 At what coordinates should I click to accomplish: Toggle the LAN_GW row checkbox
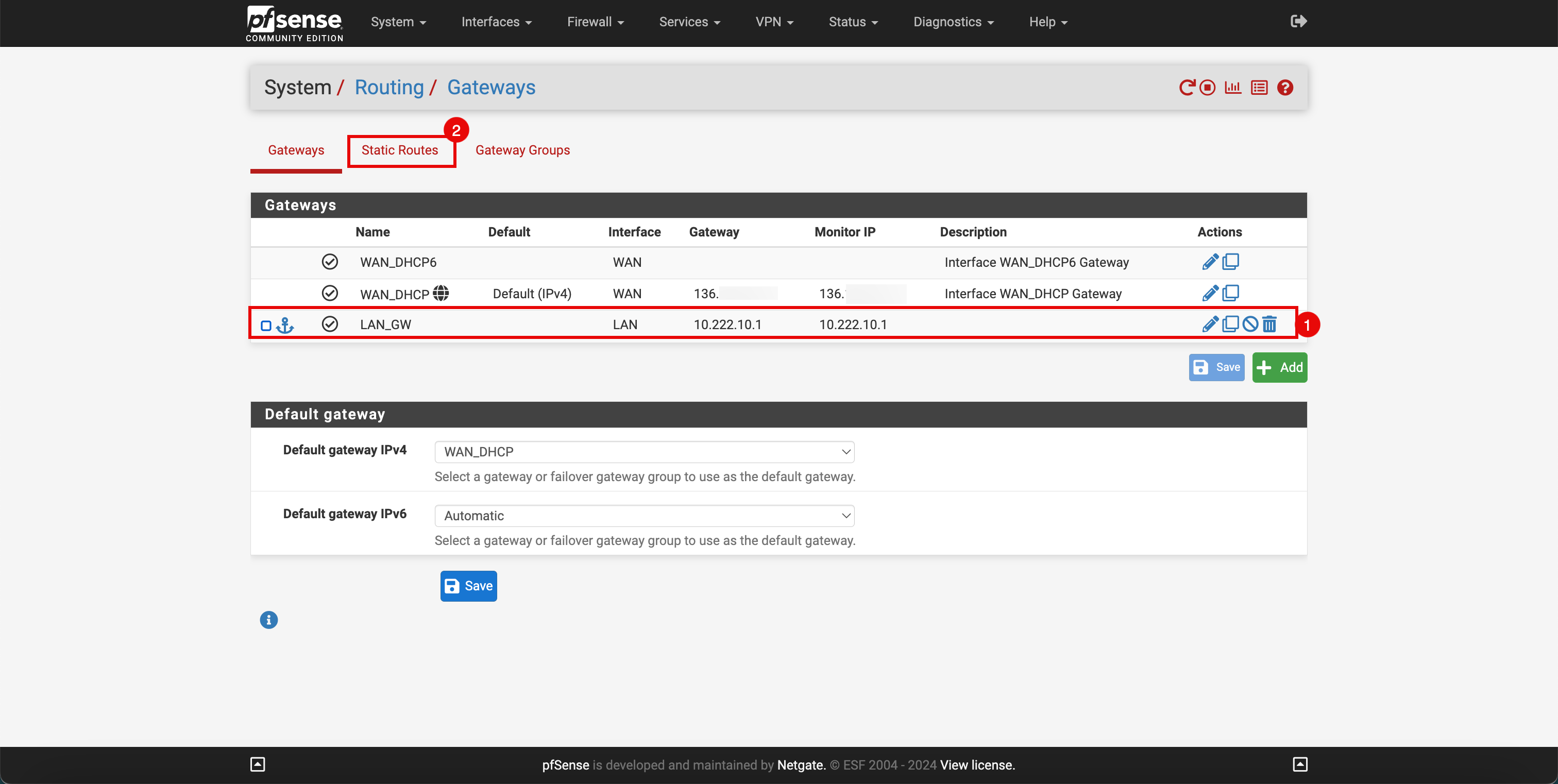point(265,325)
